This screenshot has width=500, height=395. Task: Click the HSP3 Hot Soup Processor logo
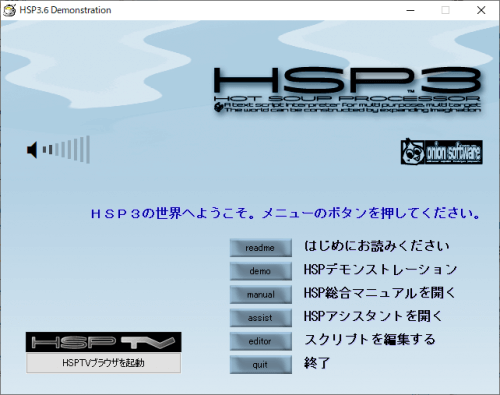click(347, 89)
